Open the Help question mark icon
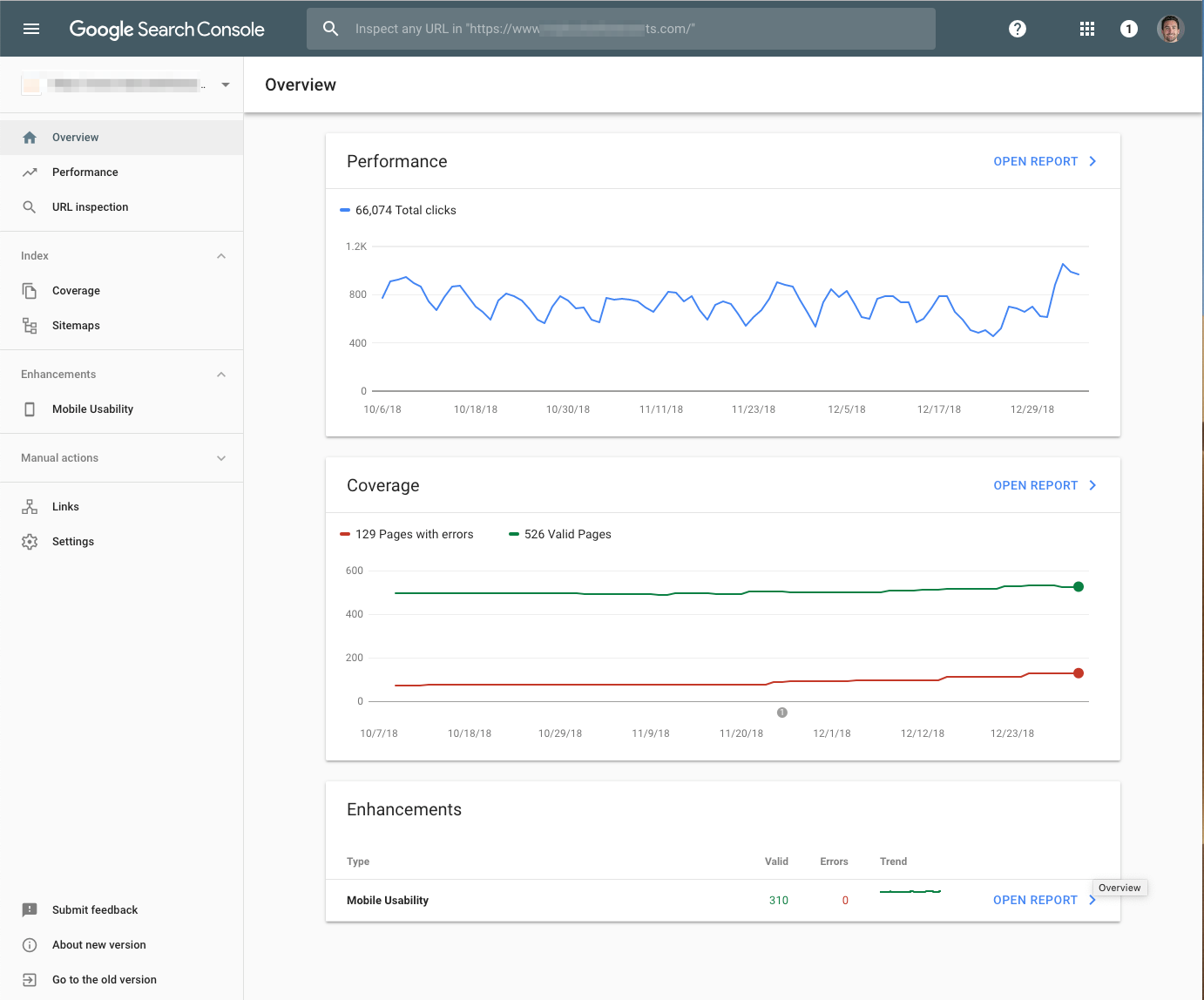The image size is (1204, 1000). pos(1018,29)
